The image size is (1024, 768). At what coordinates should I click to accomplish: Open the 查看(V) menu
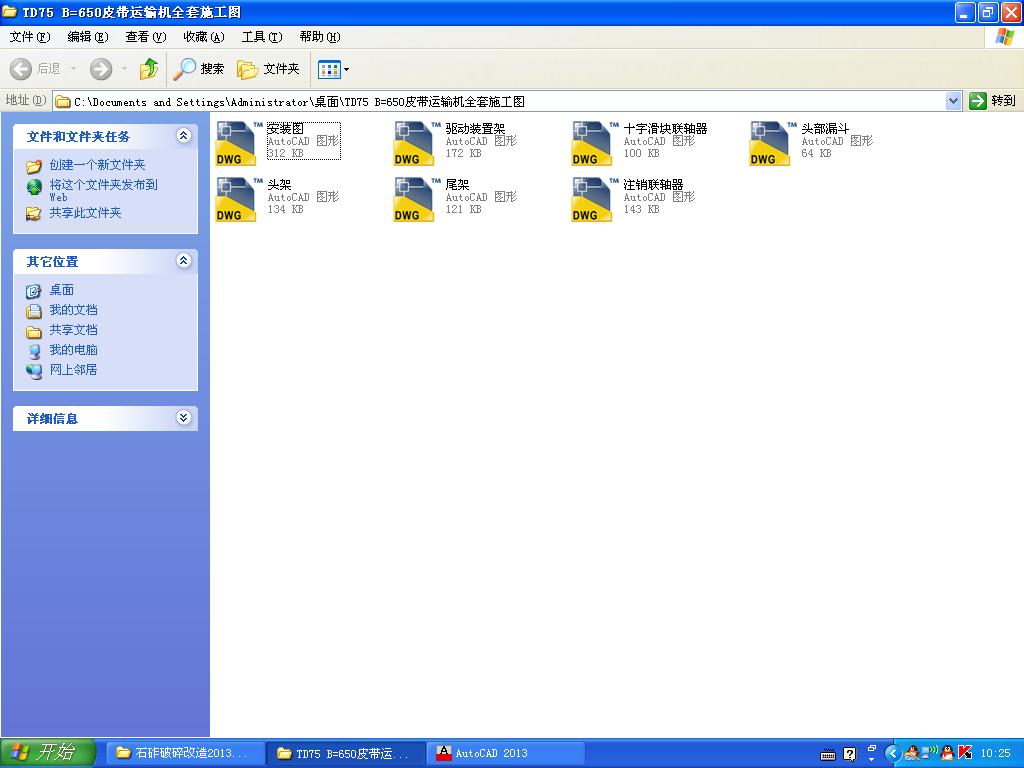coord(145,37)
